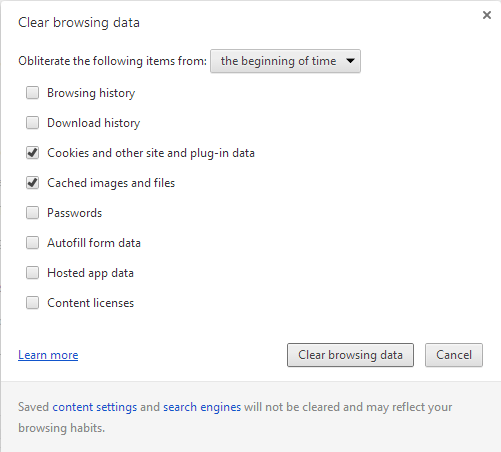Toggle the Hosted app data checkbox
The height and width of the screenshot is (452, 501).
point(32,273)
